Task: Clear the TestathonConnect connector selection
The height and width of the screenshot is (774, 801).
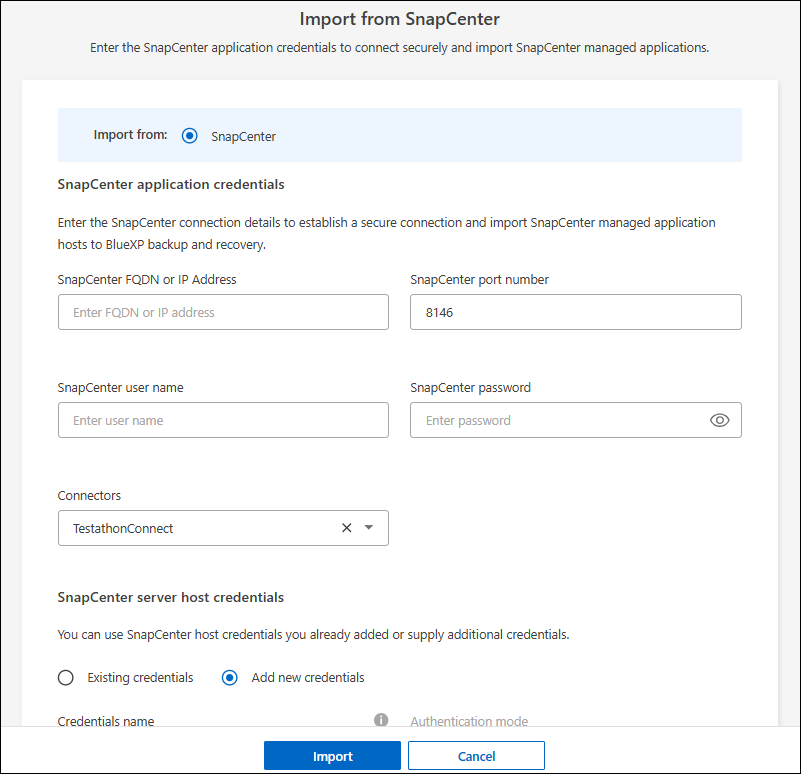Action: click(347, 528)
